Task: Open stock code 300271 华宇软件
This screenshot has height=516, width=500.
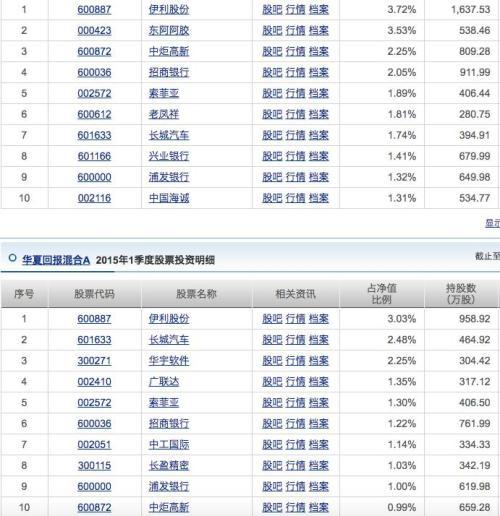Action: click(94, 361)
